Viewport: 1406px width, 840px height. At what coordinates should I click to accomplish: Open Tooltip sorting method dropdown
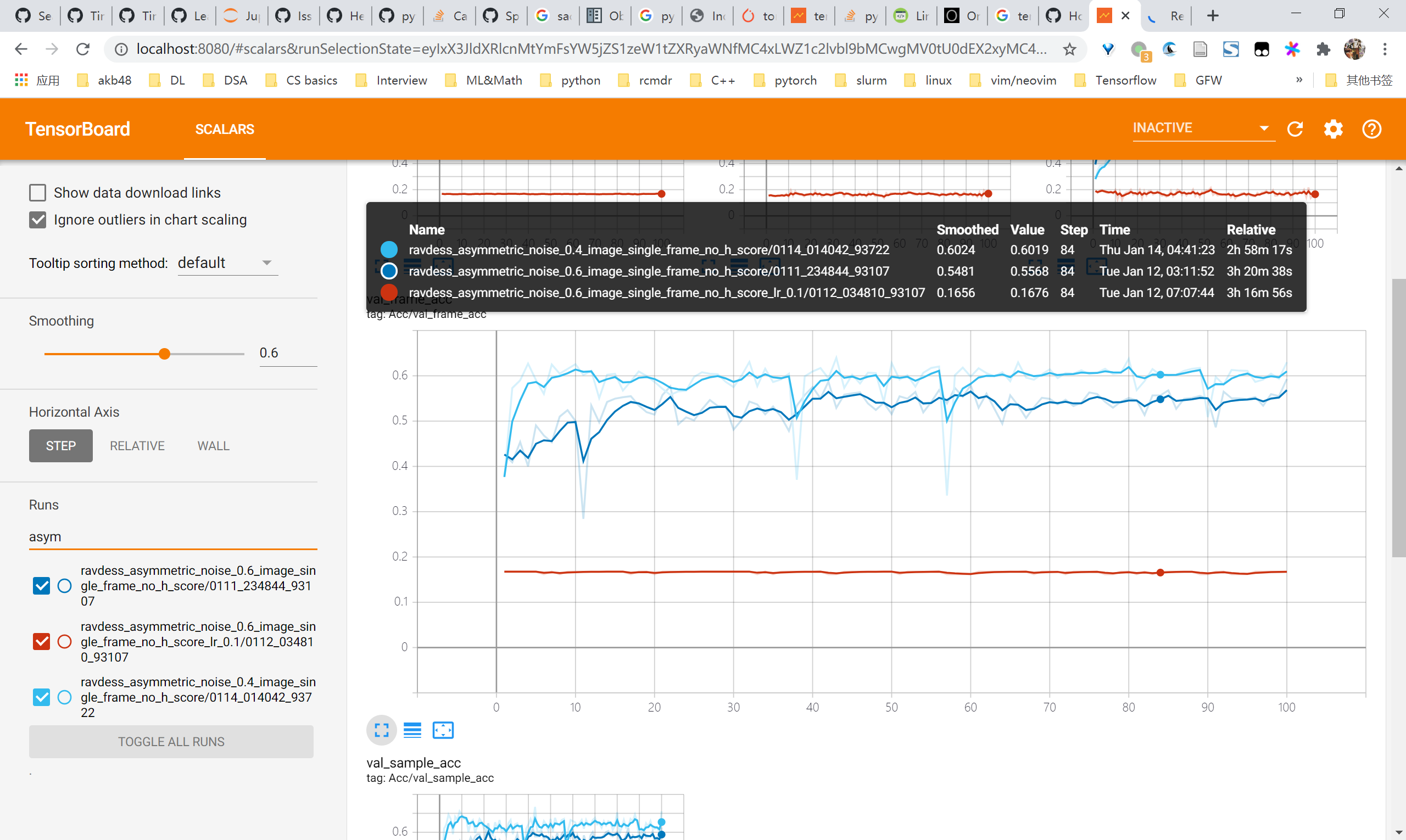pos(227,263)
